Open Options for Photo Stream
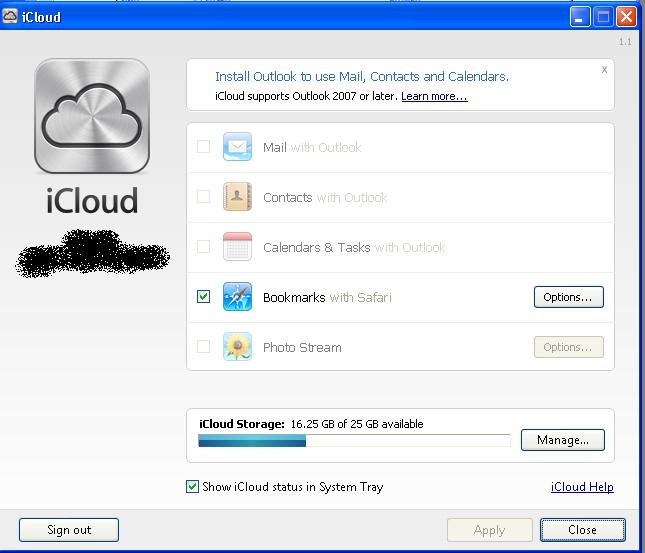This screenshot has height=553, width=645. 568,347
